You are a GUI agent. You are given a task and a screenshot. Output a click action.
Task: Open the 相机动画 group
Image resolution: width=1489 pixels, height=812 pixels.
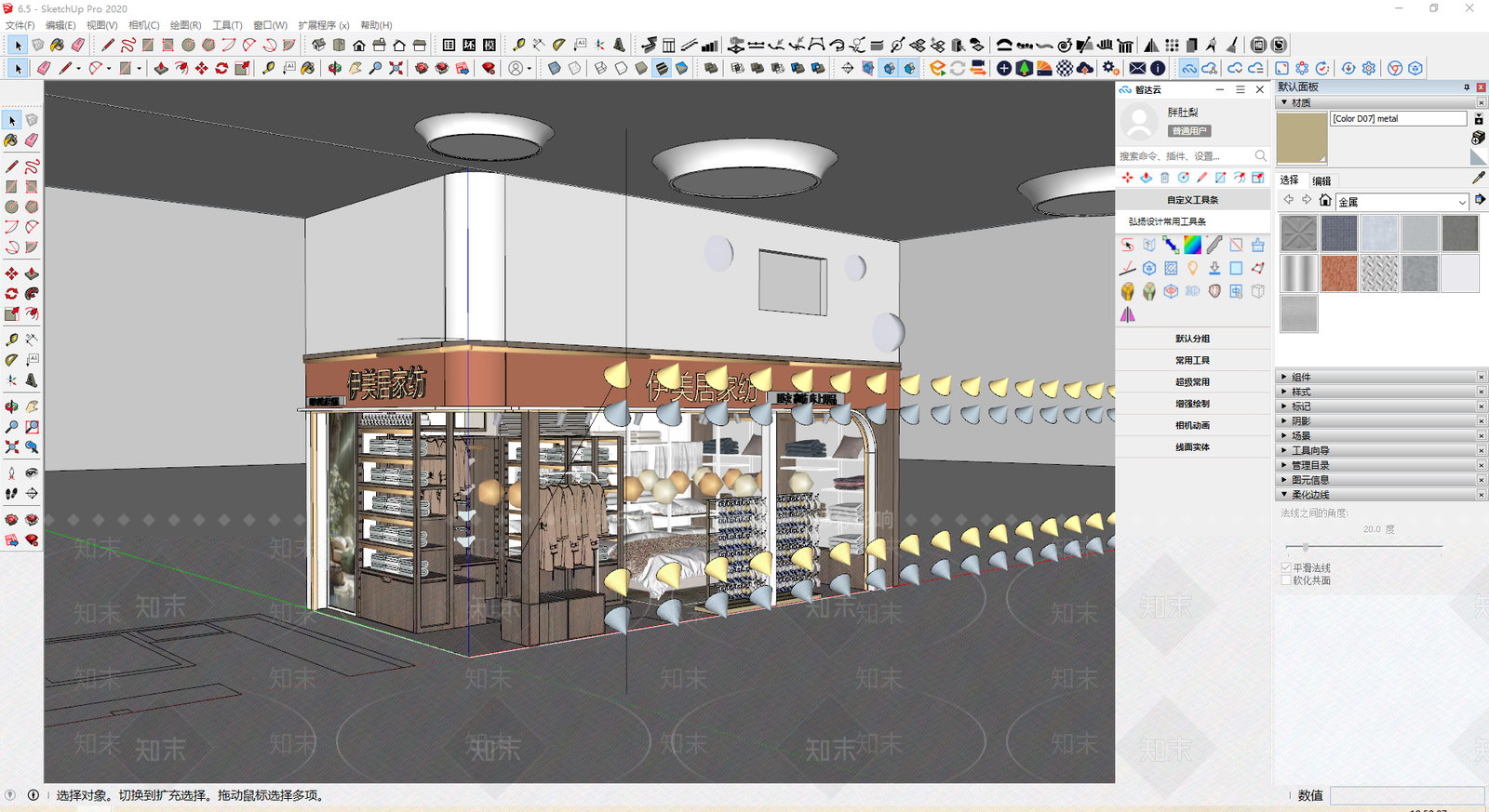pos(1193,425)
